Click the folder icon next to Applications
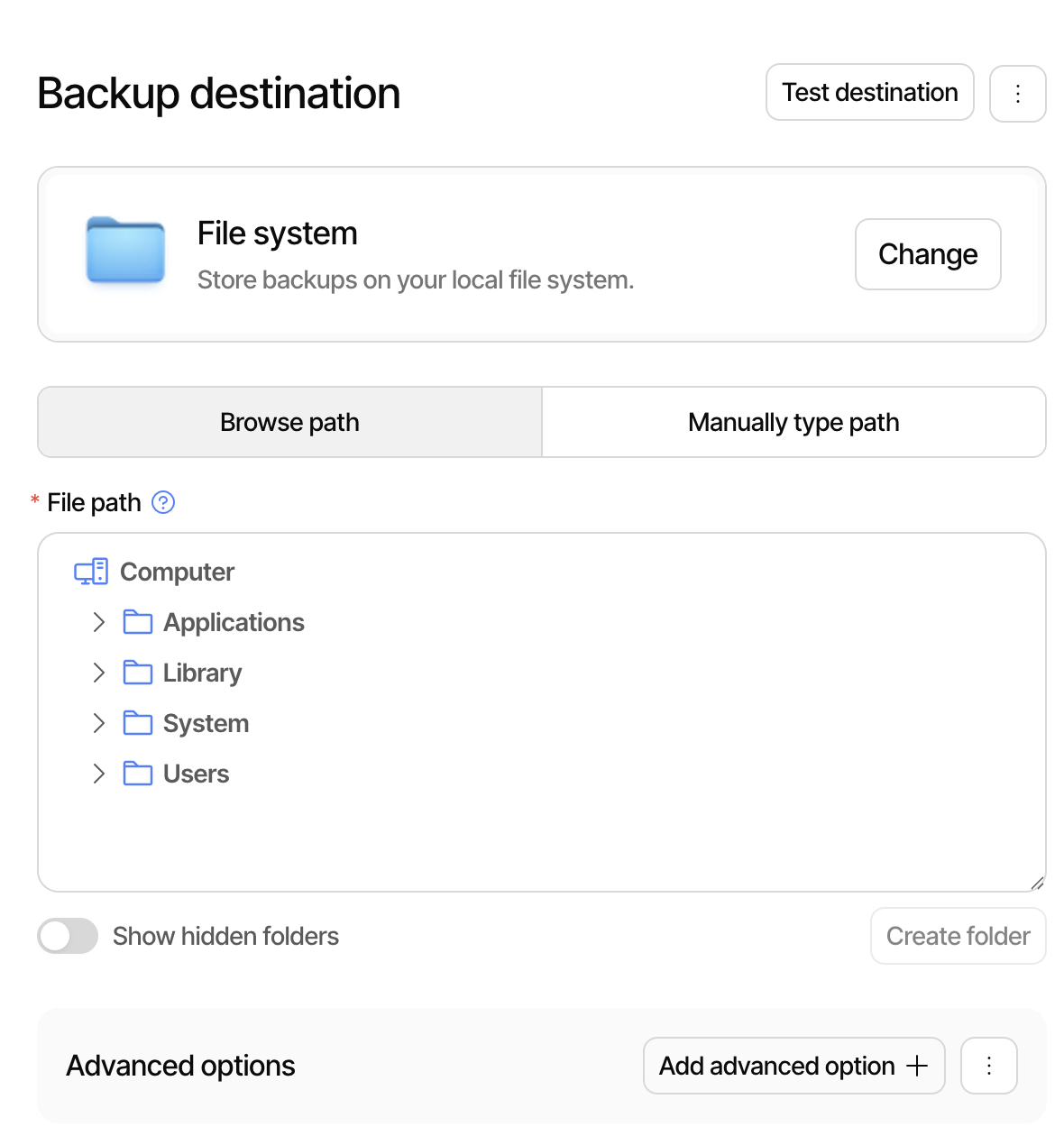The image size is (1064, 1145). 138,622
